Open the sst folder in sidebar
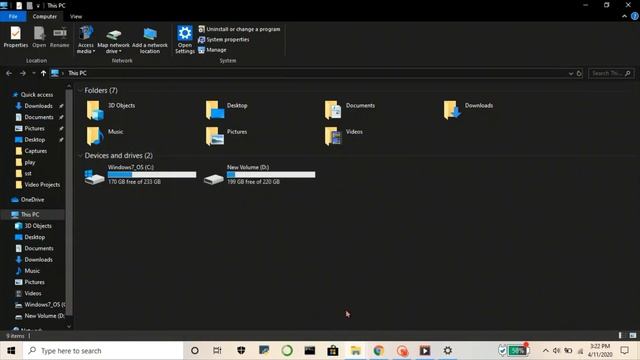The height and width of the screenshot is (360, 640). (x=28, y=173)
